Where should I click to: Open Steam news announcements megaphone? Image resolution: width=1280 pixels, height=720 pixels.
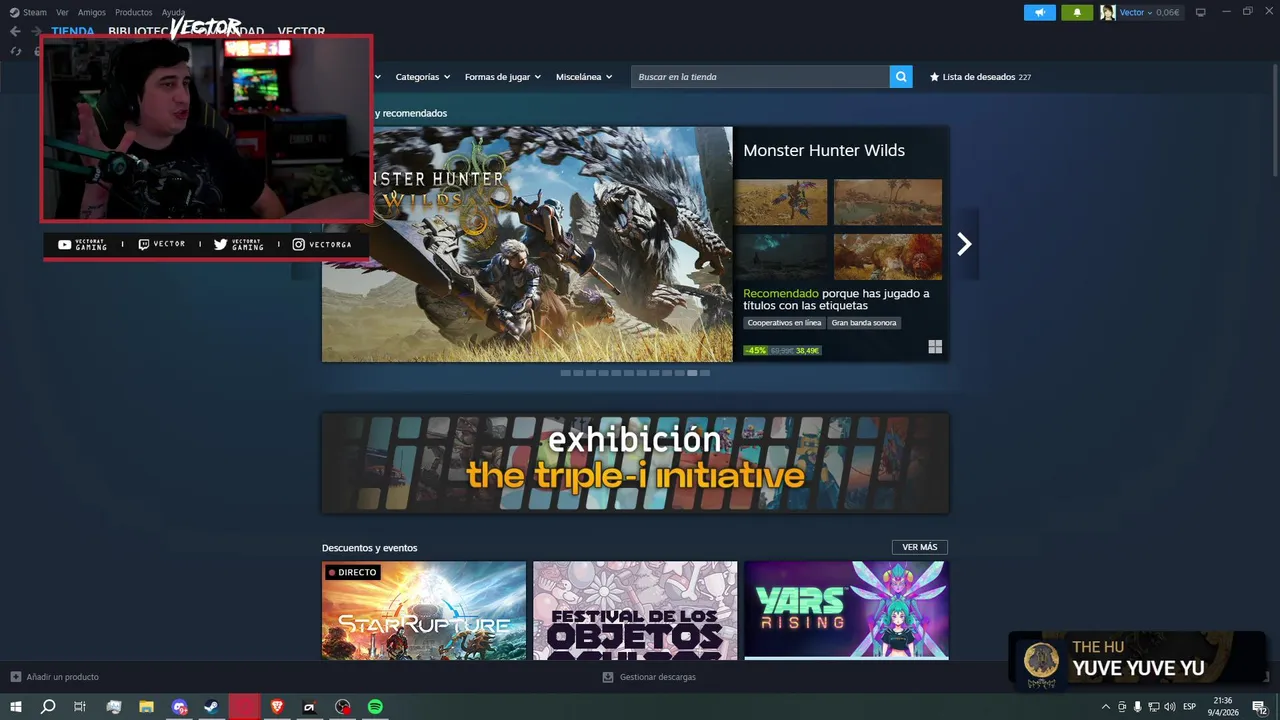tap(1039, 12)
